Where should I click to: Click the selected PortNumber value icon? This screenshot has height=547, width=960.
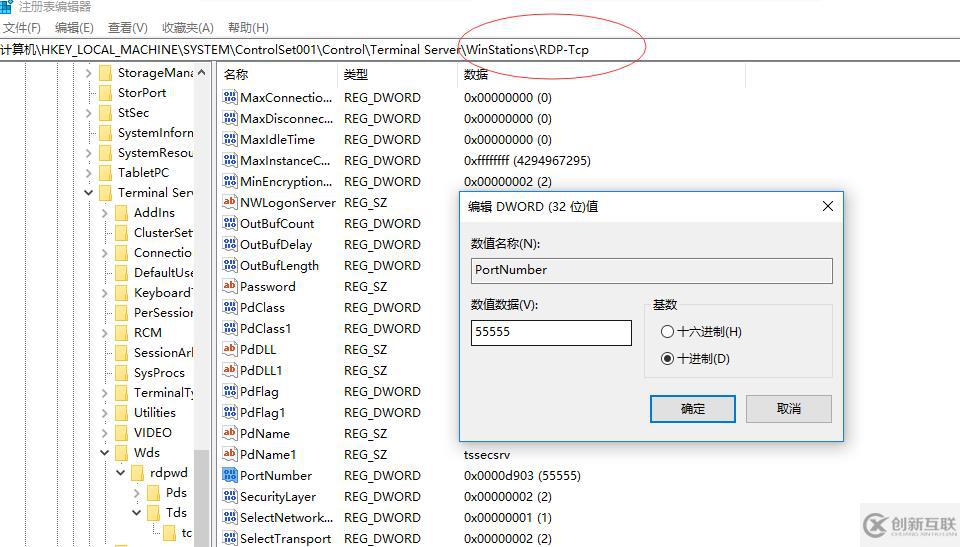click(x=230, y=475)
